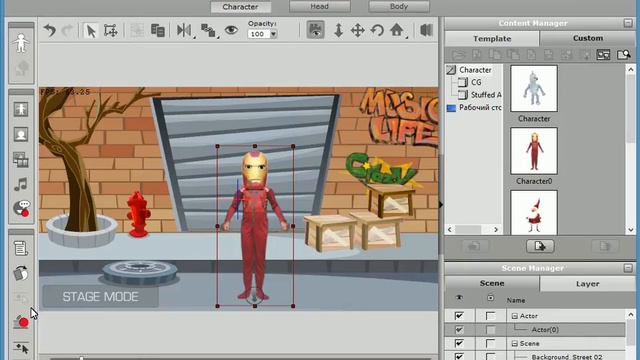Image resolution: width=640 pixels, height=360 pixels.
Task: Click the flip mirror icon
Action: [184, 31]
